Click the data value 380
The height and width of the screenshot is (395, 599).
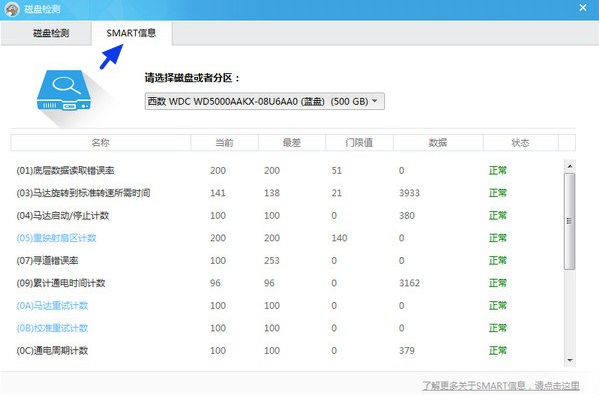click(407, 215)
